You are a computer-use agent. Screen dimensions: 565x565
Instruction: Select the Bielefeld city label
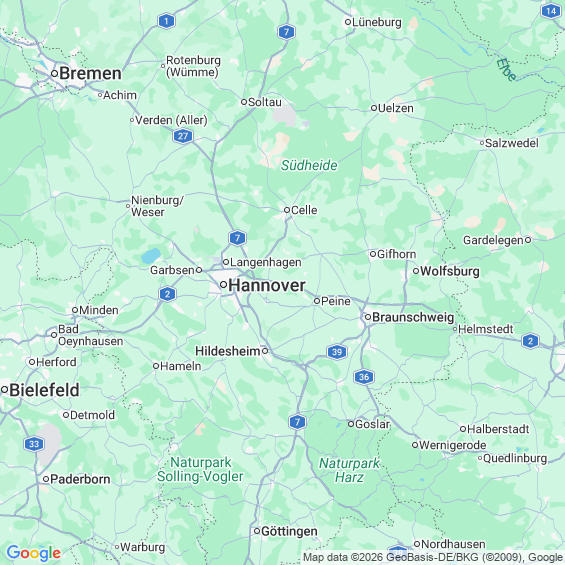pos(44,390)
